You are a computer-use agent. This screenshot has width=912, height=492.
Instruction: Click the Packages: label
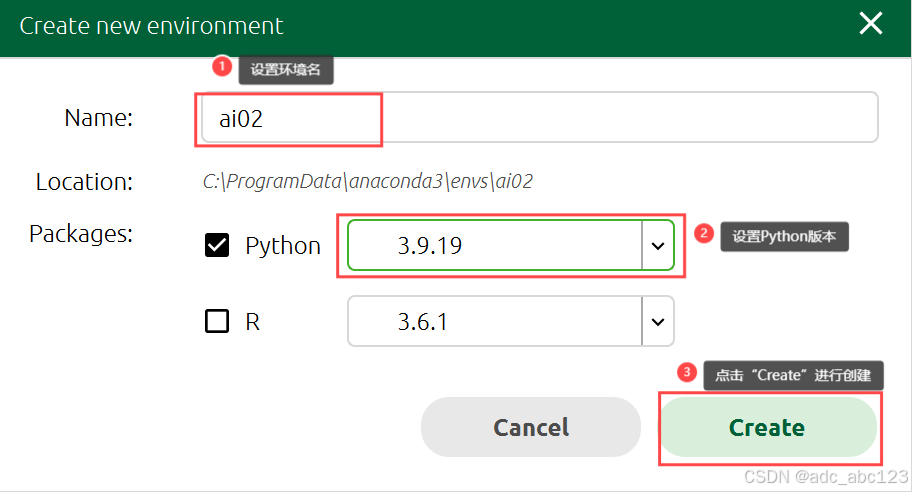pyautogui.click(x=81, y=234)
